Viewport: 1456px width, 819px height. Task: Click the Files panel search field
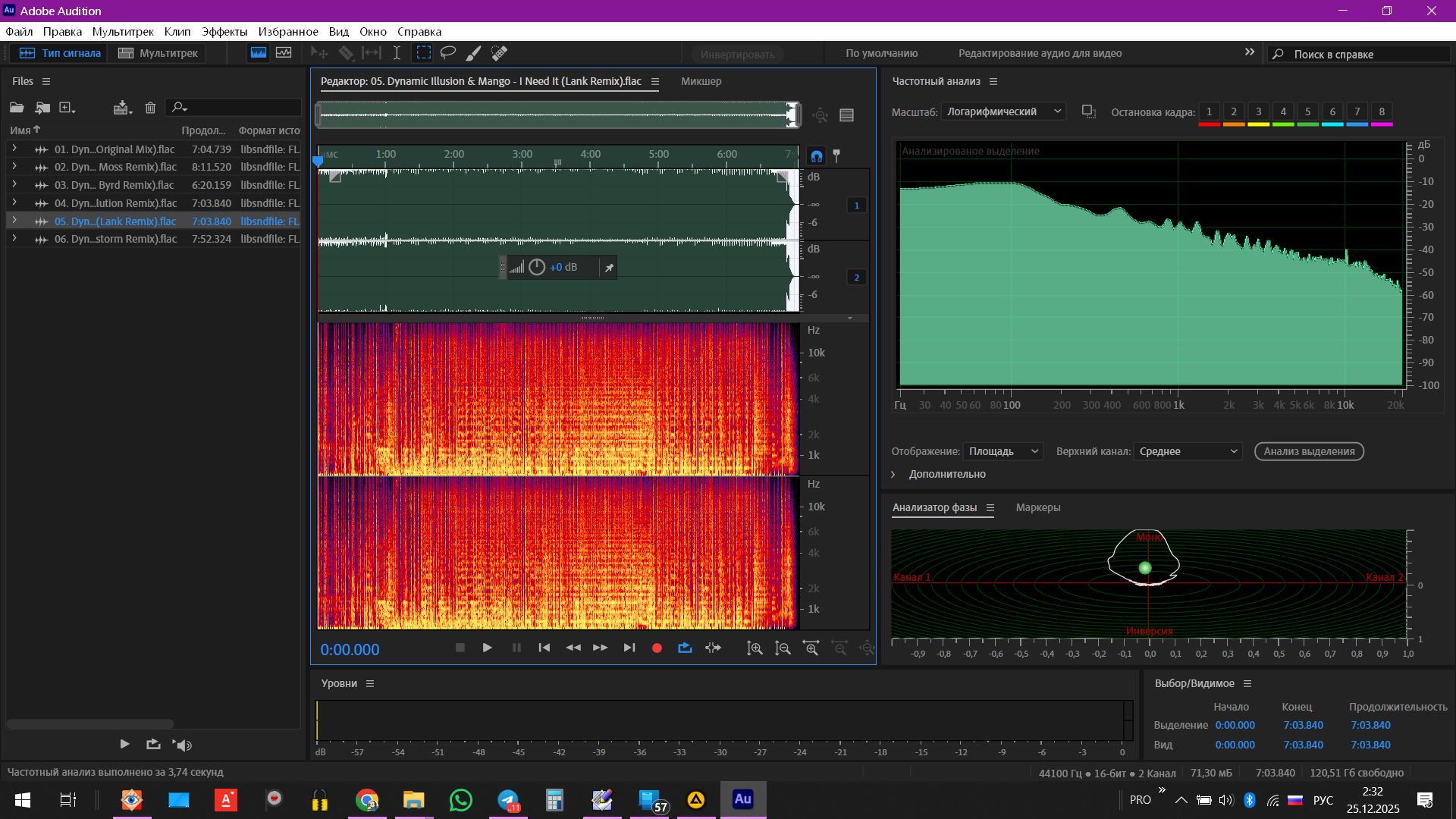[x=234, y=108]
